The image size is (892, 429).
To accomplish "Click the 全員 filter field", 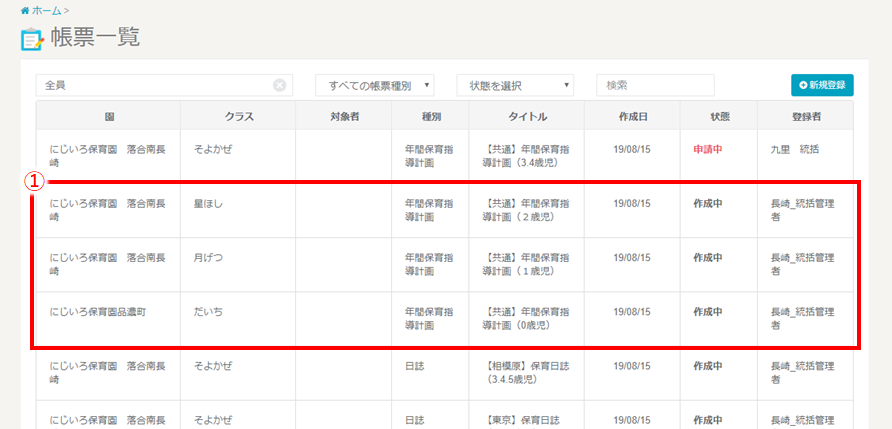I will (x=155, y=86).
